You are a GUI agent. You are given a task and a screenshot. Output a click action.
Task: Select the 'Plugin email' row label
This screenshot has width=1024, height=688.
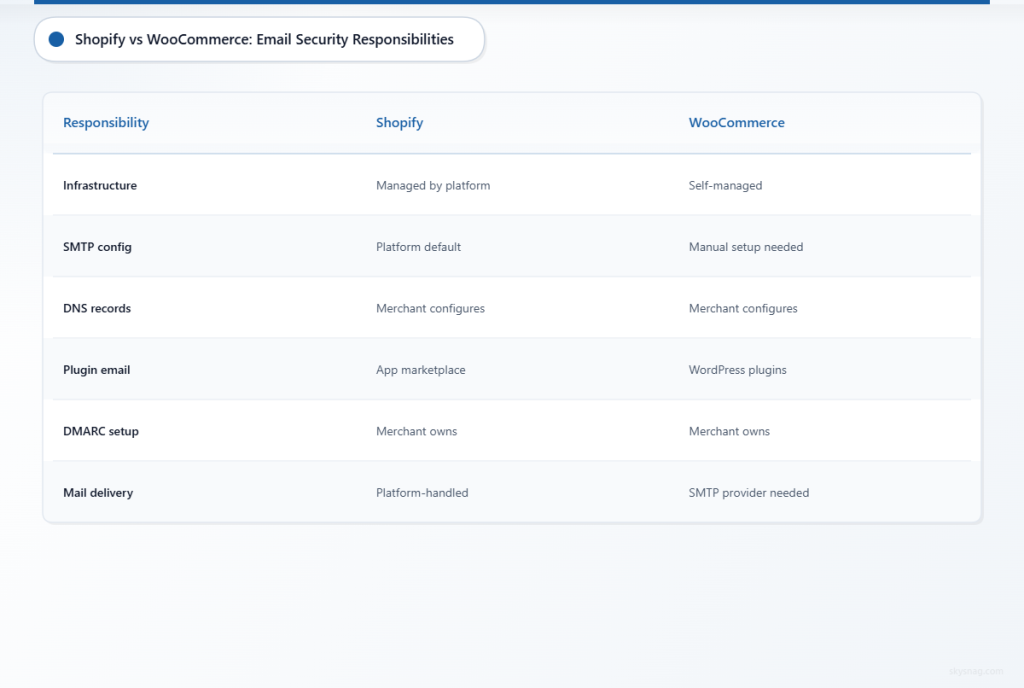pos(96,369)
